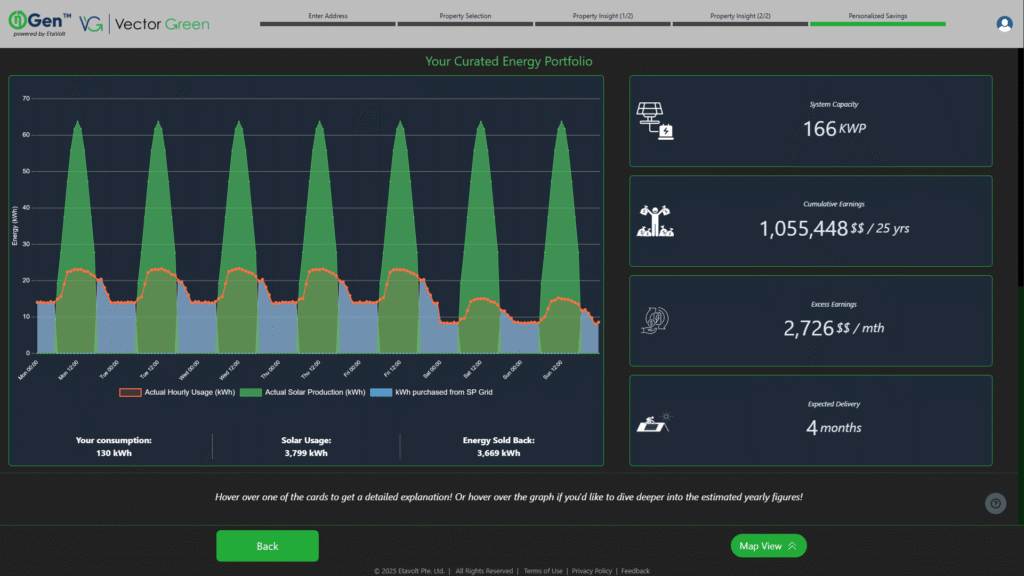The height and width of the screenshot is (576, 1024).
Task: Select the Personalized Savings step
Action: (x=877, y=18)
